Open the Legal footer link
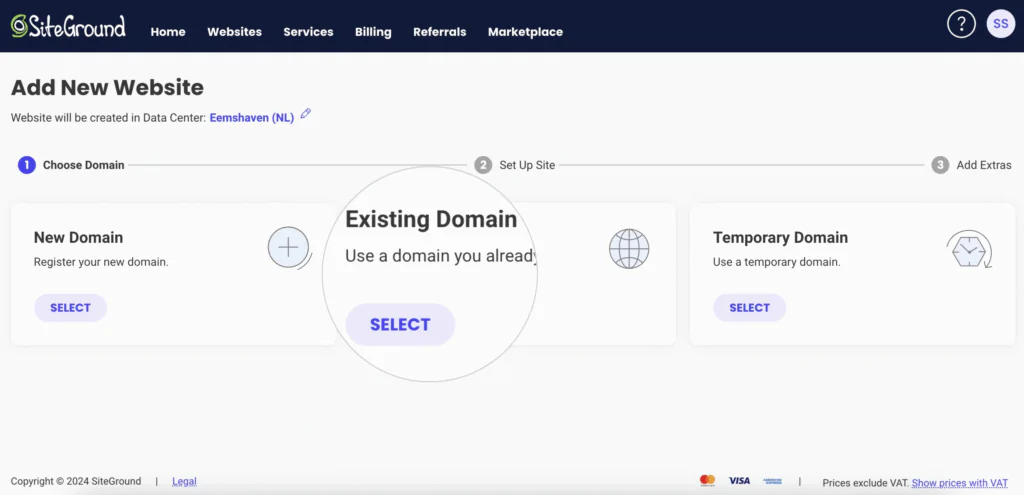Viewport: 1024px width, 495px height. pyautogui.click(x=184, y=482)
